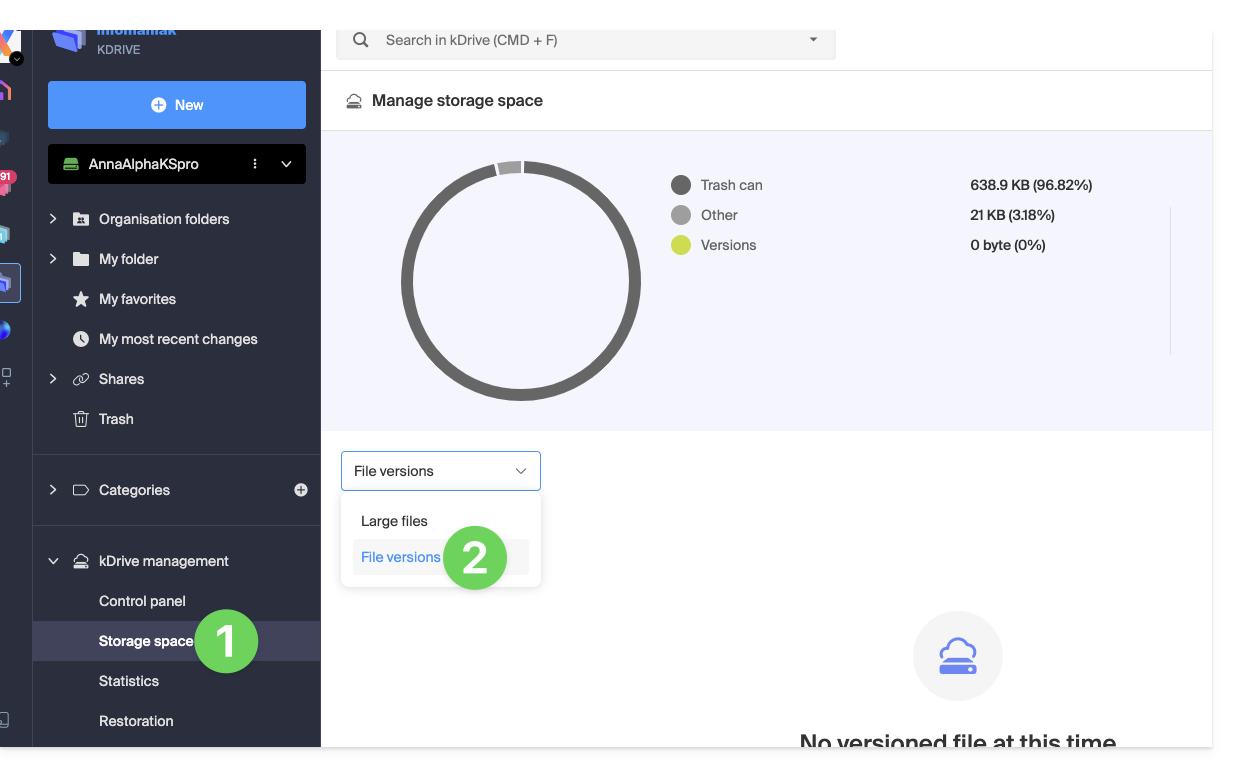Collapse the kDrive management section
The image size is (1242, 777).
tap(54, 561)
